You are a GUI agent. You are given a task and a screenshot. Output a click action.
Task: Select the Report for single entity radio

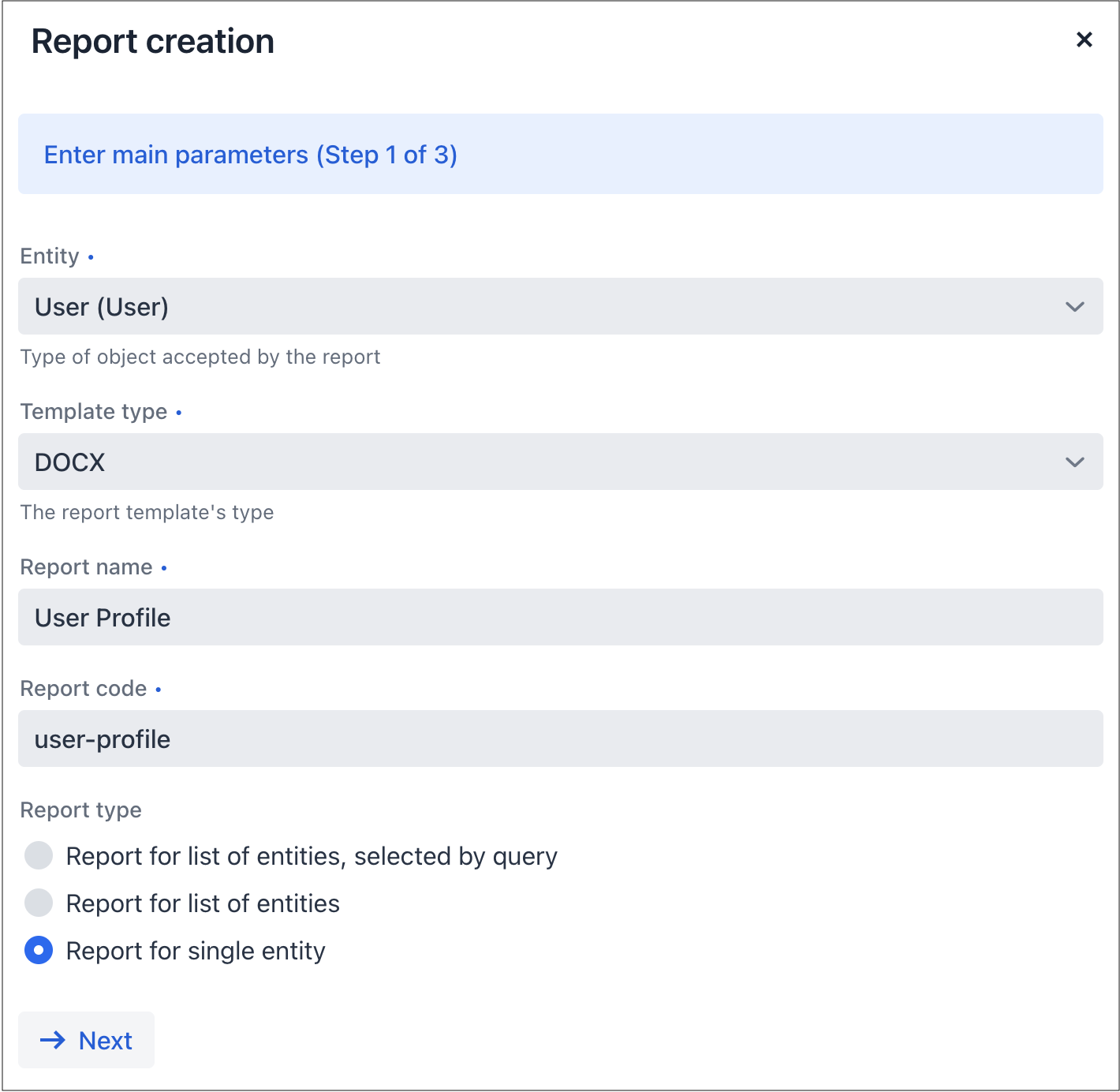coord(39,950)
